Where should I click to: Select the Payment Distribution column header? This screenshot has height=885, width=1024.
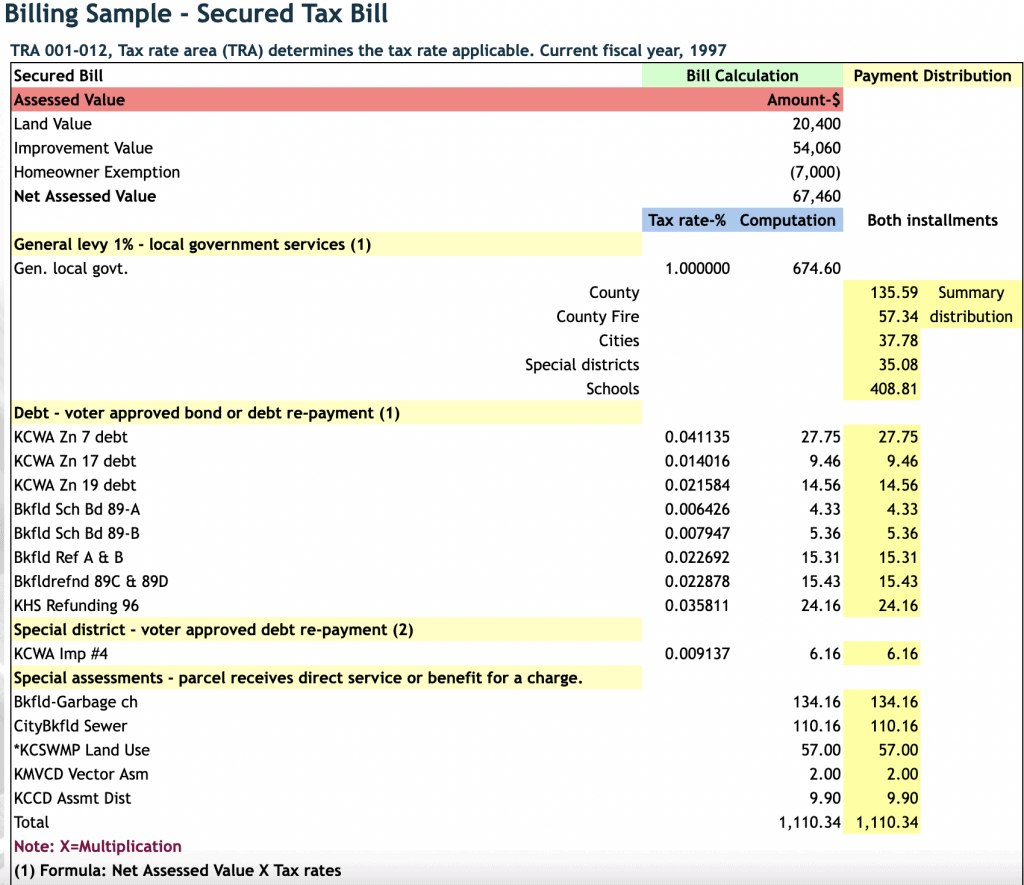point(932,75)
